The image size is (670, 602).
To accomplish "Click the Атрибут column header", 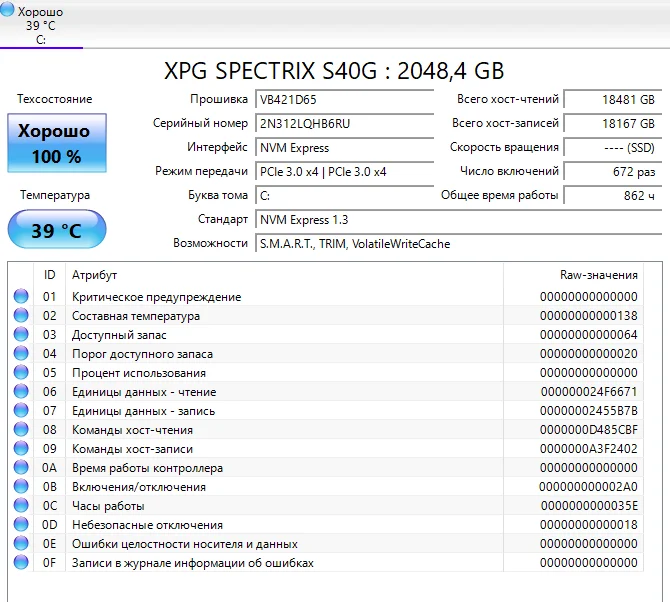I will (x=285, y=275).
